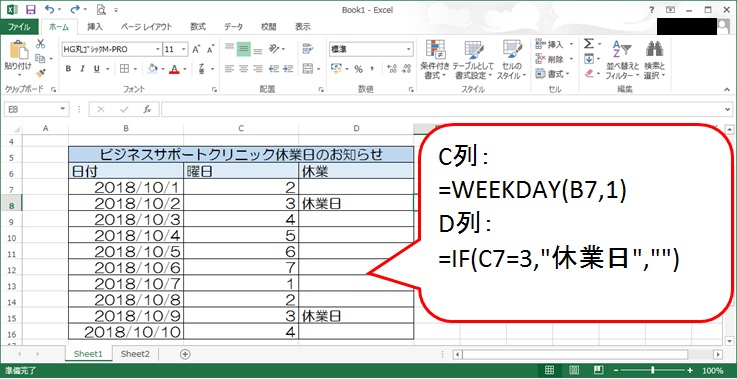This screenshot has height=379, width=737.
Task: Open the font size 11 dropdown
Action: click(183, 49)
